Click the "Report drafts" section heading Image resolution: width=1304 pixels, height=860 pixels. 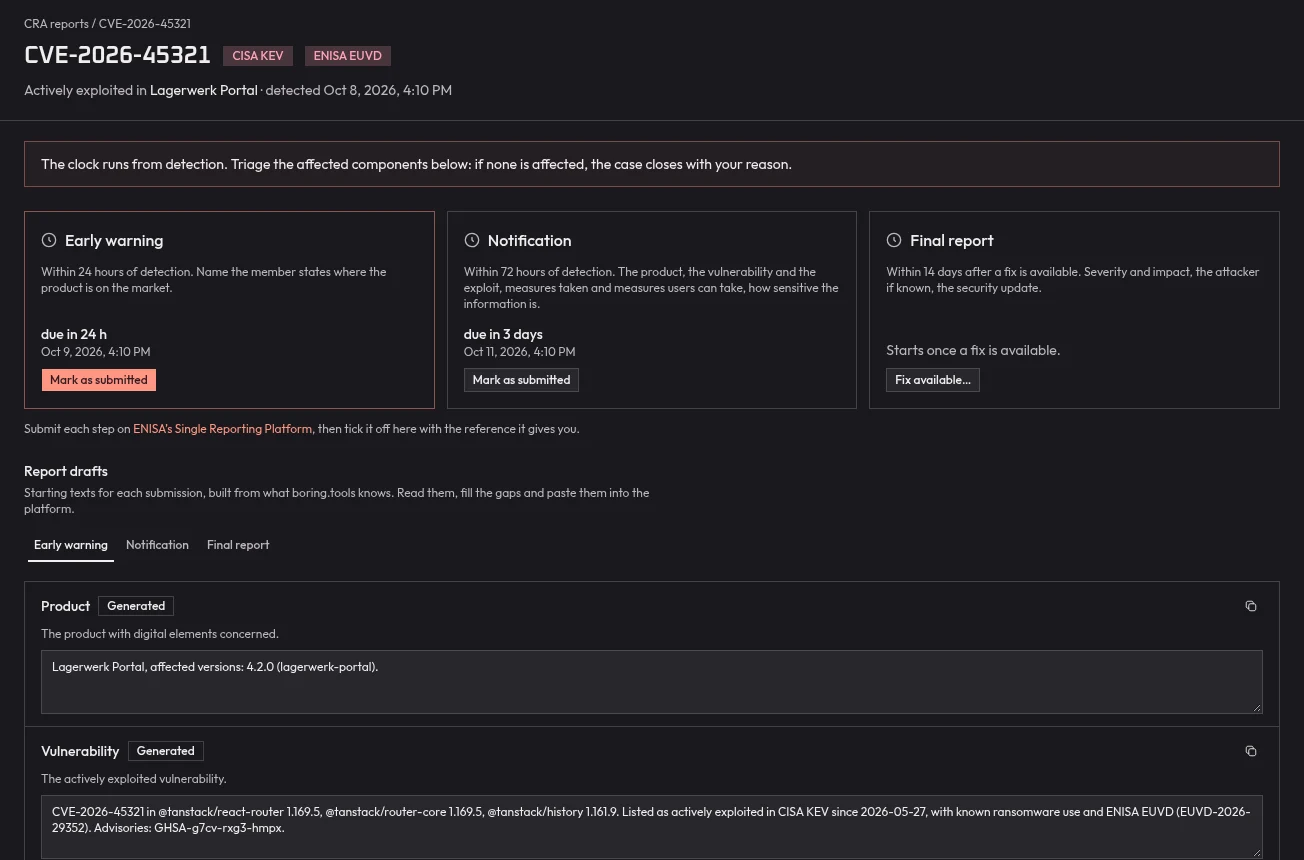66,471
